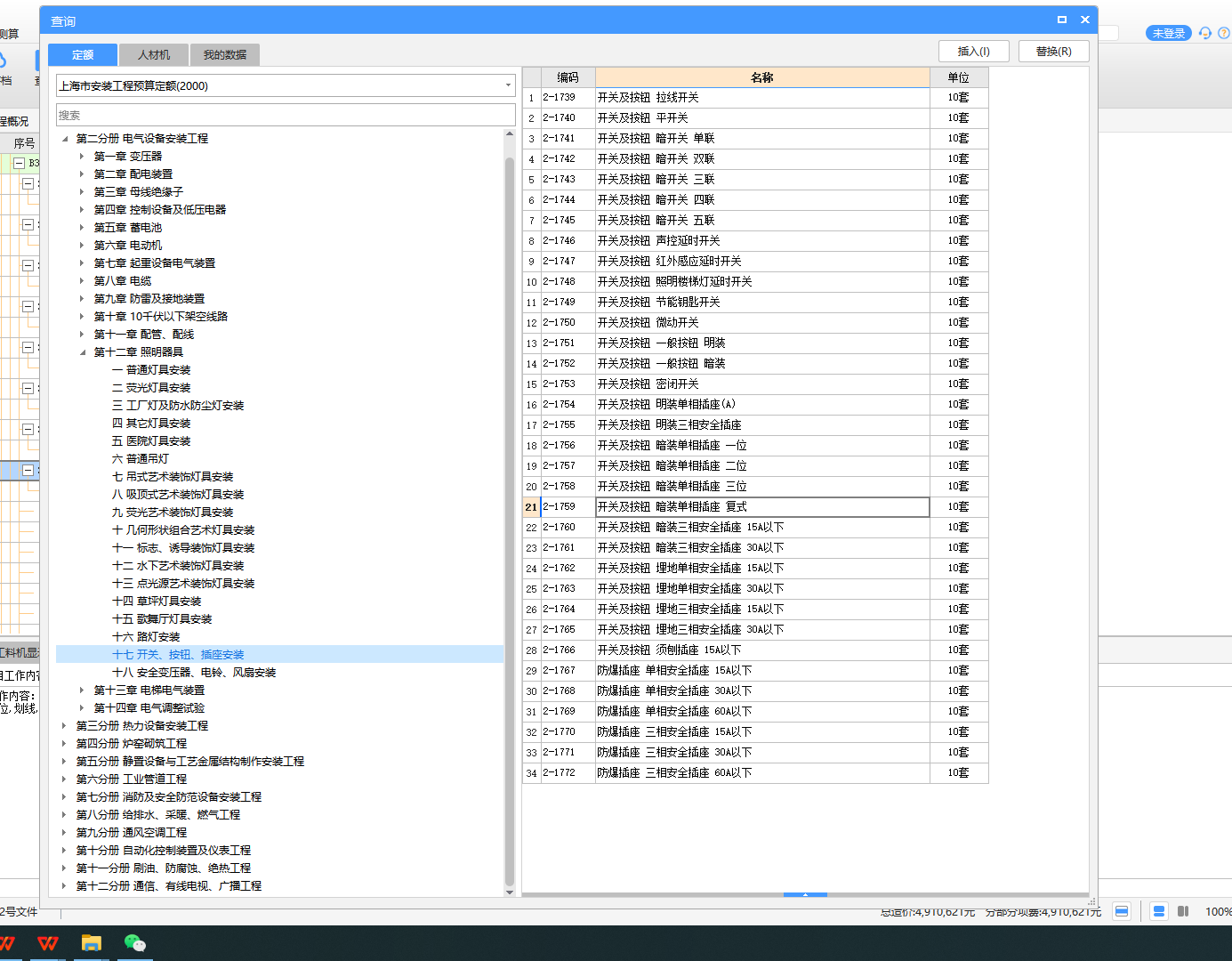Select row 开关及按钮 须刨插座 15A以下
The image size is (1232, 961).
click(x=755, y=650)
